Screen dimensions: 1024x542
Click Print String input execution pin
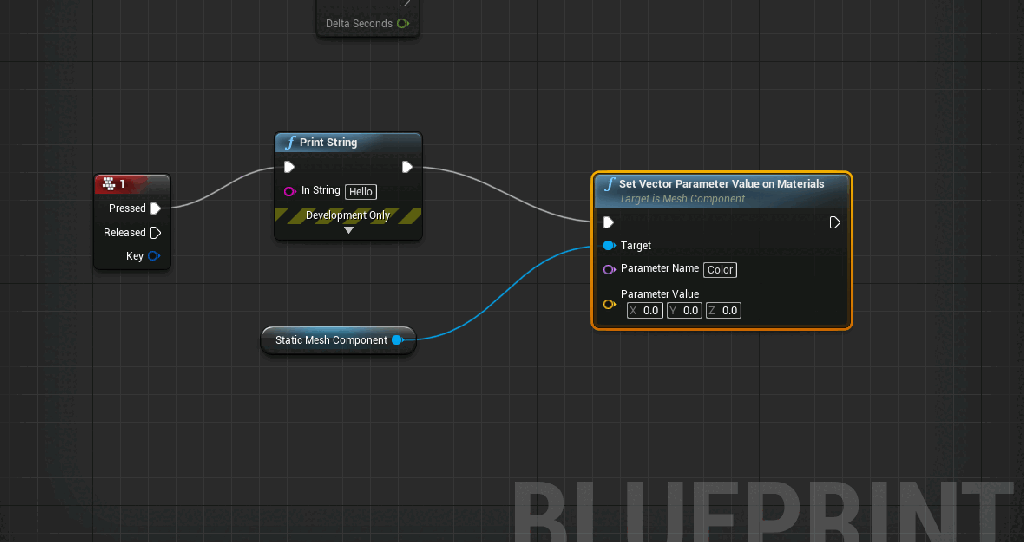[x=289, y=167]
